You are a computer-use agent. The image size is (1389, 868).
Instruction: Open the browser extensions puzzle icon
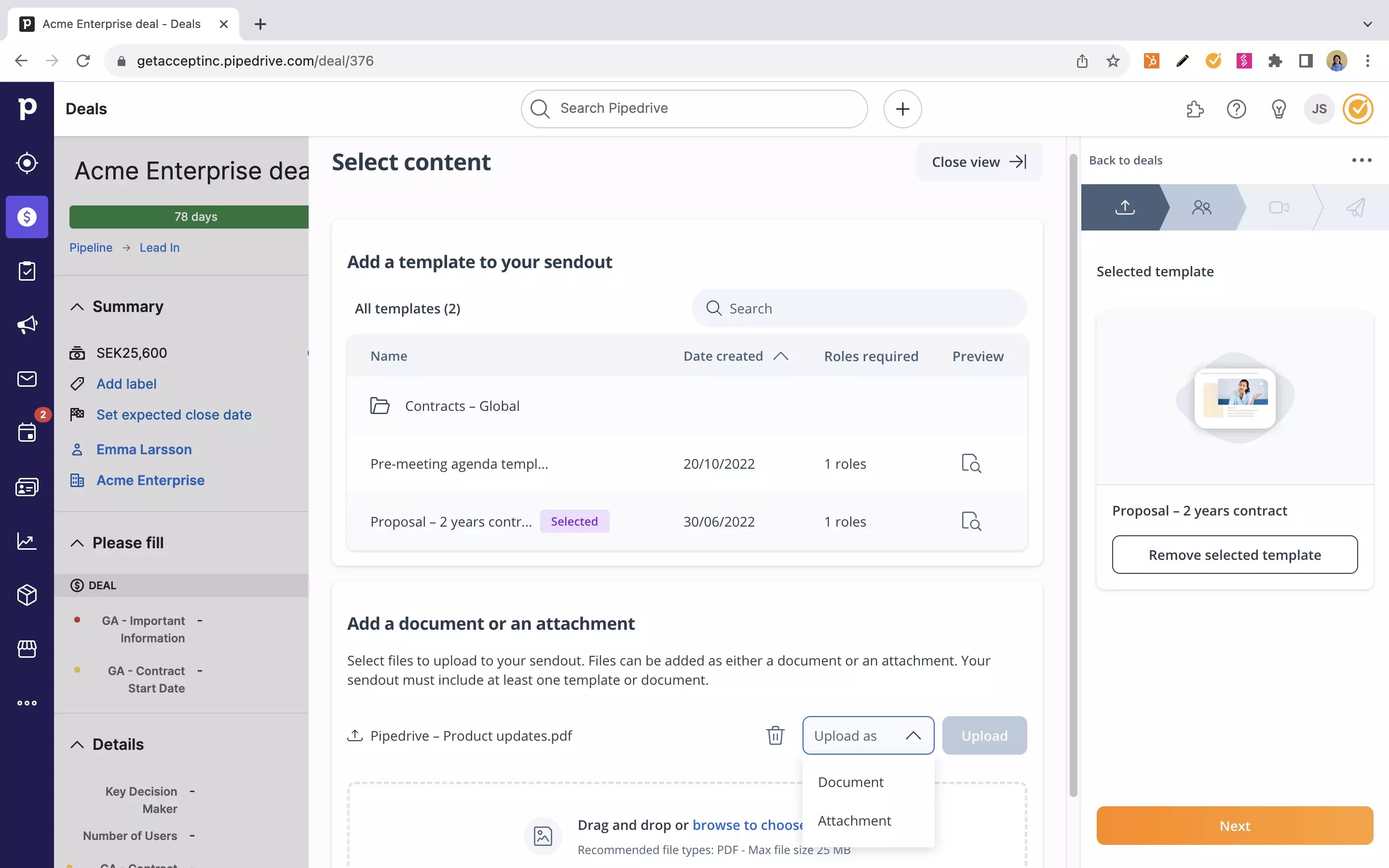coord(1275,61)
